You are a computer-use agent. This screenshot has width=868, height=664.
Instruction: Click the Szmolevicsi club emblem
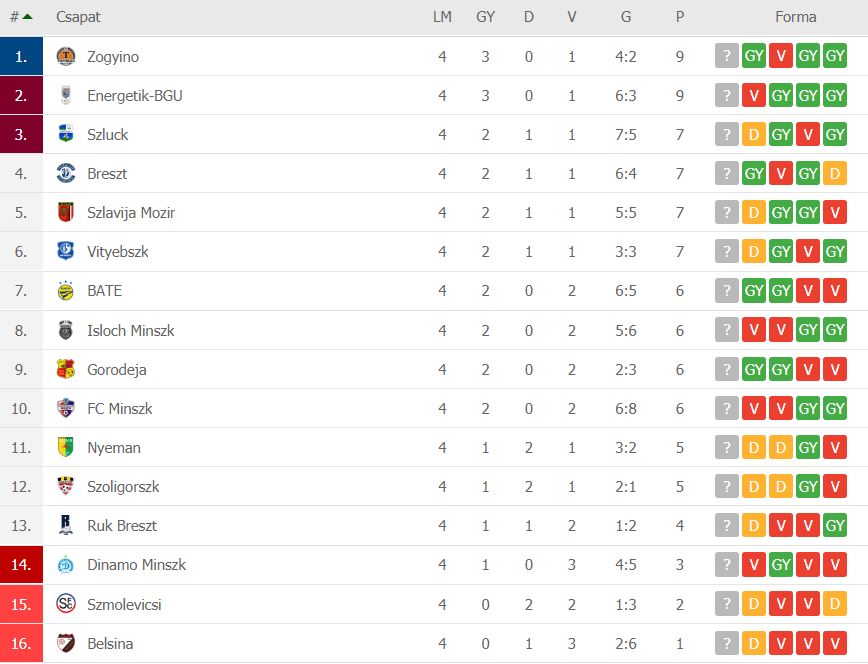click(x=66, y=604)
